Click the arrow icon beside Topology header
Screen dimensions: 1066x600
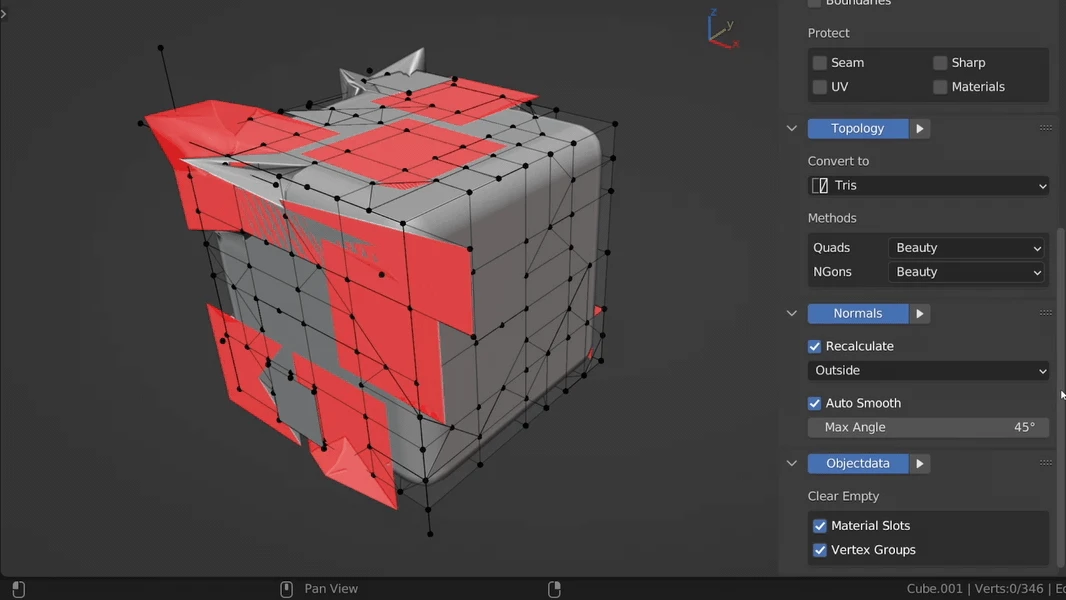click(919, 128)
